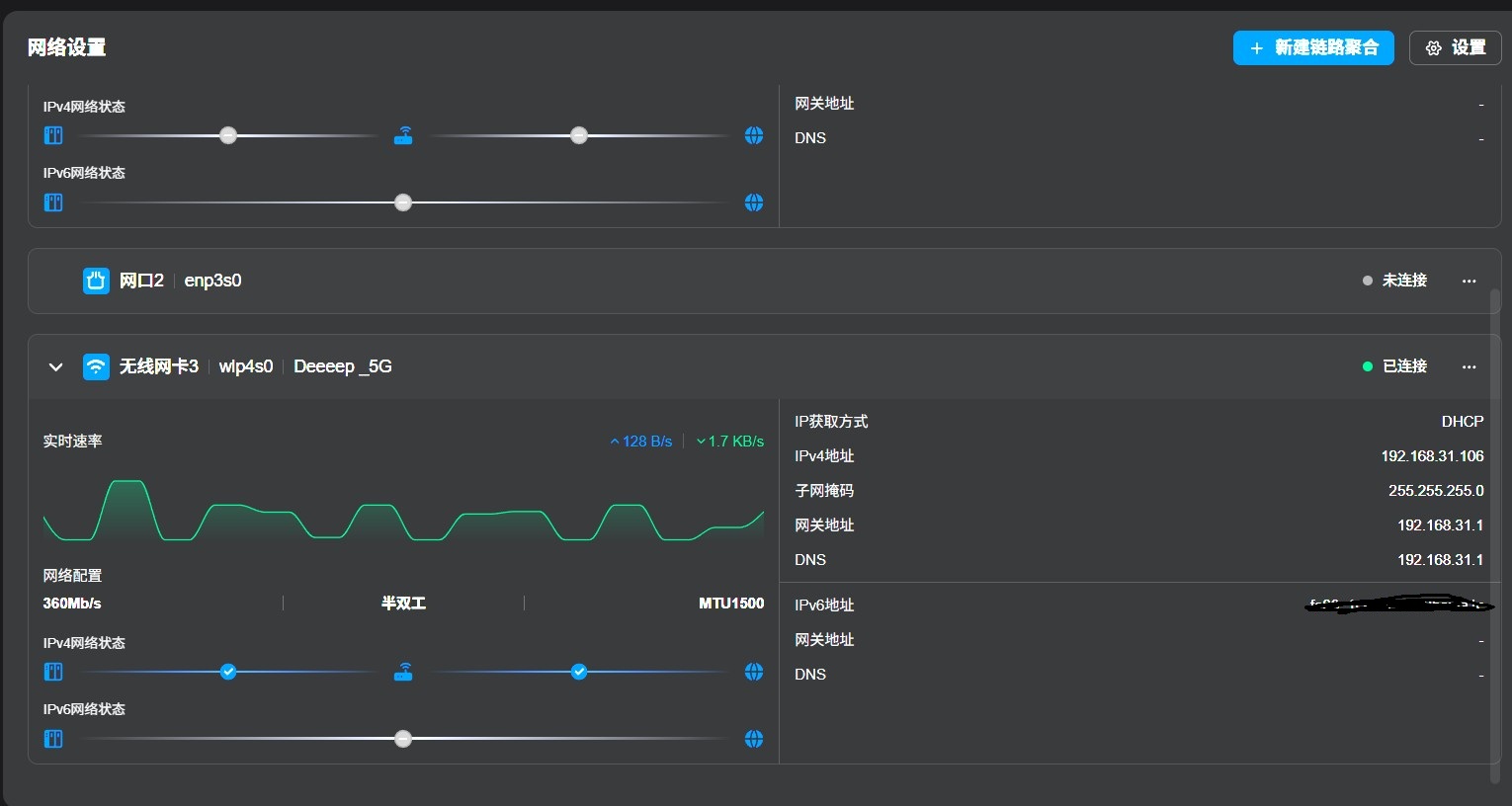Click the gray node on top IPv6 status line

click(x=403, y=202)
